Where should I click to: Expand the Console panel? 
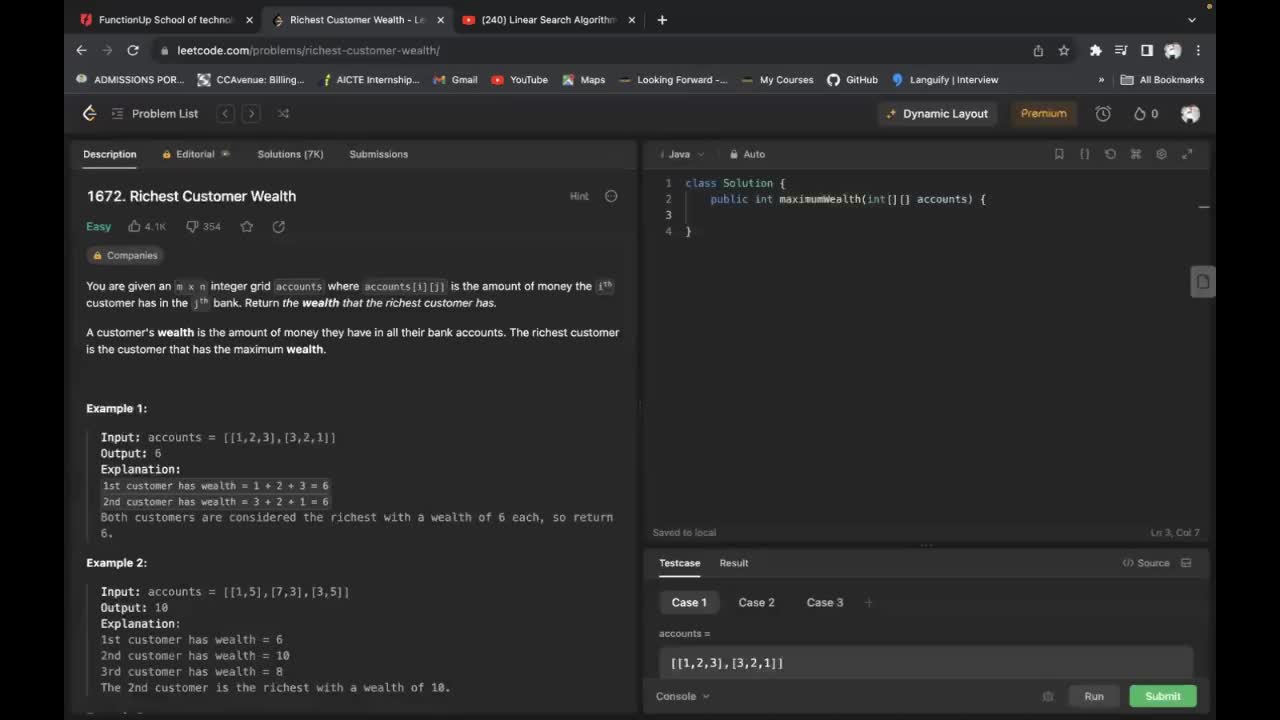point(683,696)
